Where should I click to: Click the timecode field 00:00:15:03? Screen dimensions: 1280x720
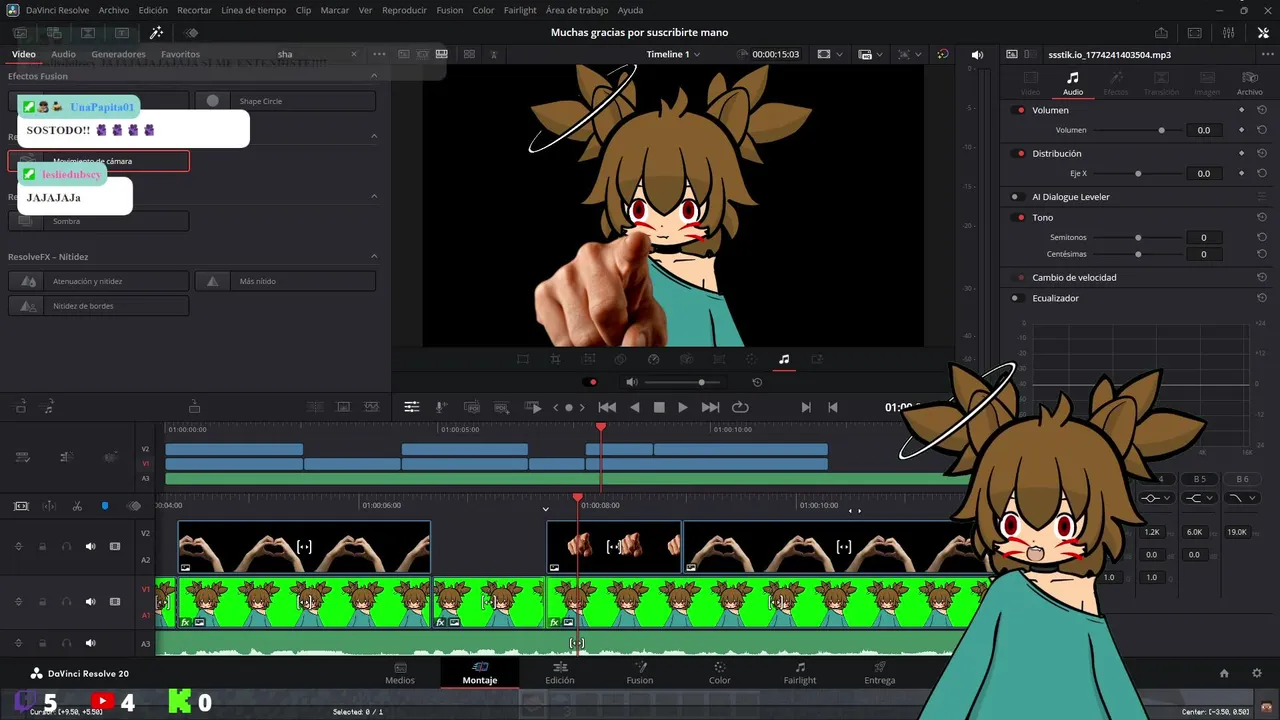tap(775, 54)
